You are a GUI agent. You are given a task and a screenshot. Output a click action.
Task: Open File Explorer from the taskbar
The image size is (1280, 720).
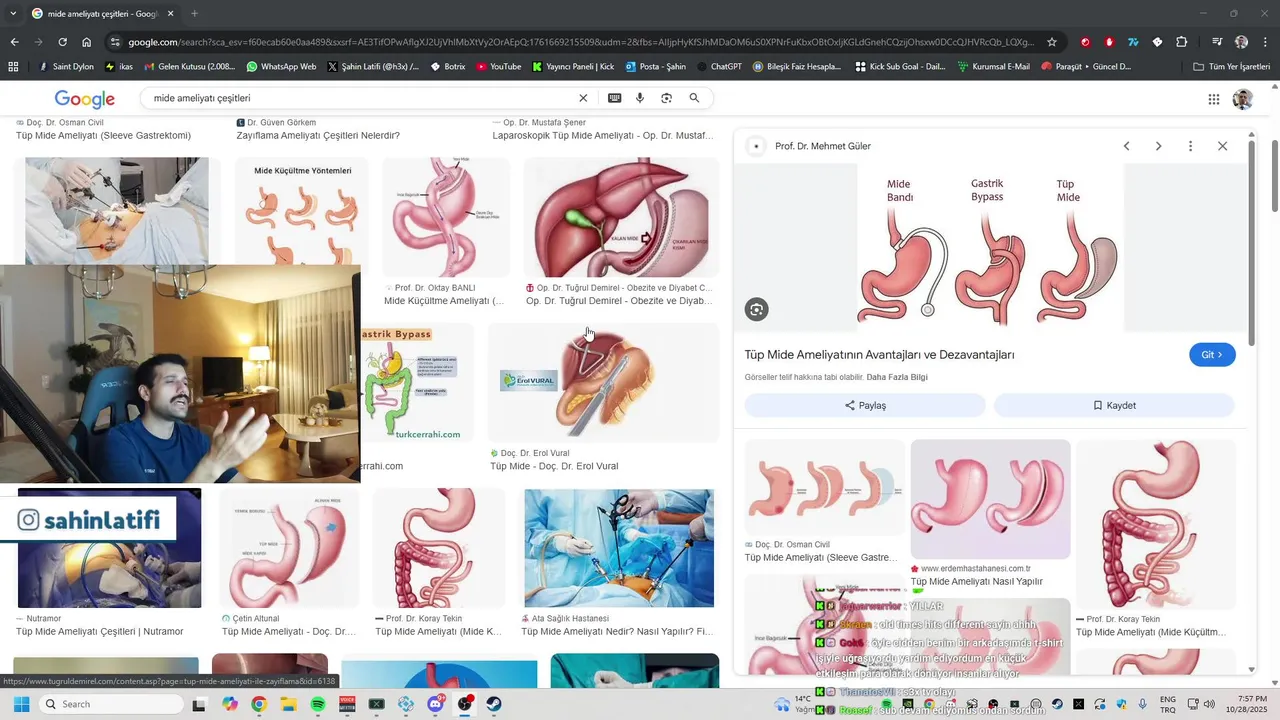pos(288,704)
